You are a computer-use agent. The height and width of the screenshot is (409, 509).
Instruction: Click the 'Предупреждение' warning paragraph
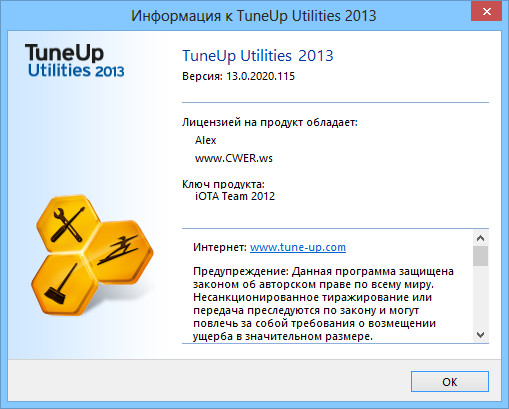coord(323,304)
